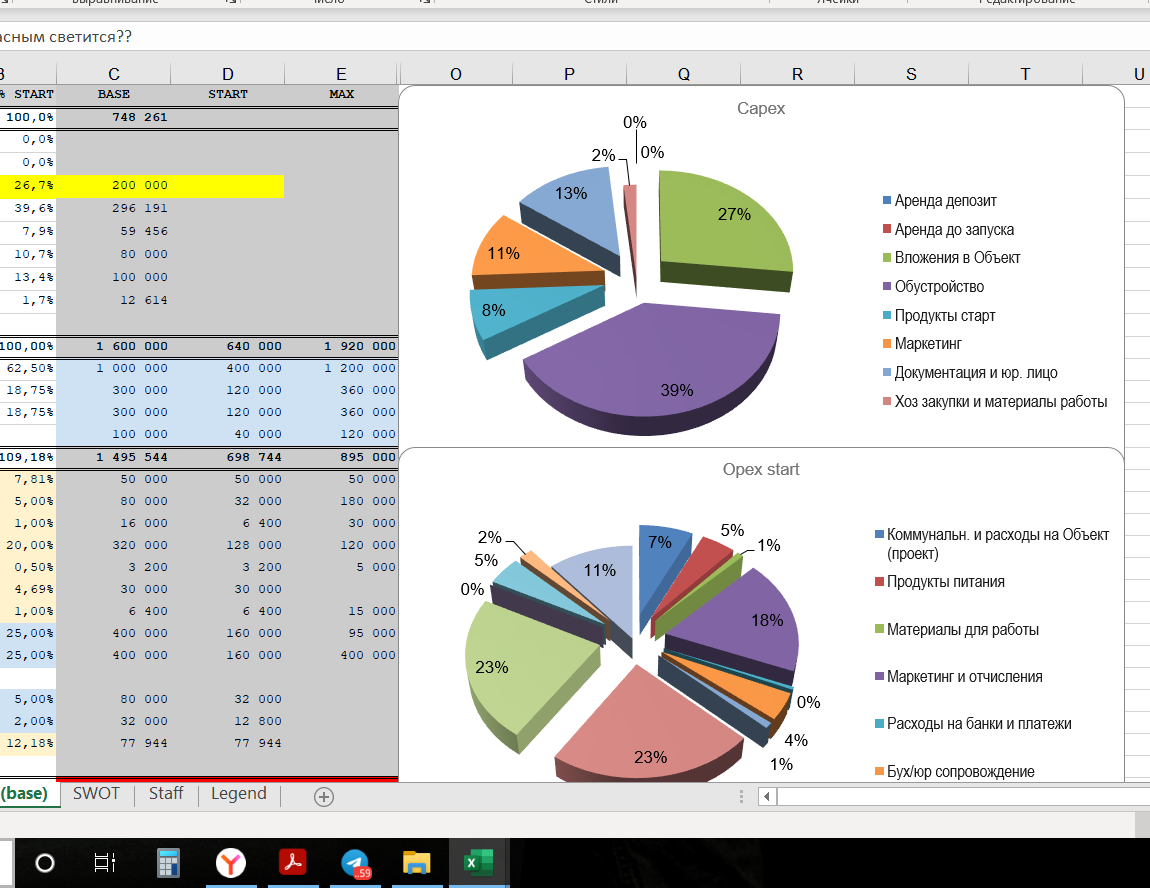Image resolution: width=1150 pixels, height=888 pixels.
Task: Select cell with value 1 495 544
Action: pos(114,457)
